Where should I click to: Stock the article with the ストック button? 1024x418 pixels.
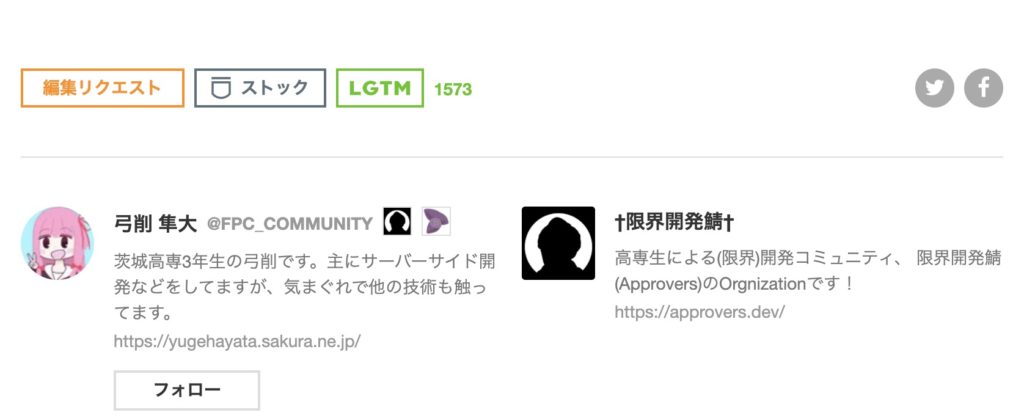[260, 88]
